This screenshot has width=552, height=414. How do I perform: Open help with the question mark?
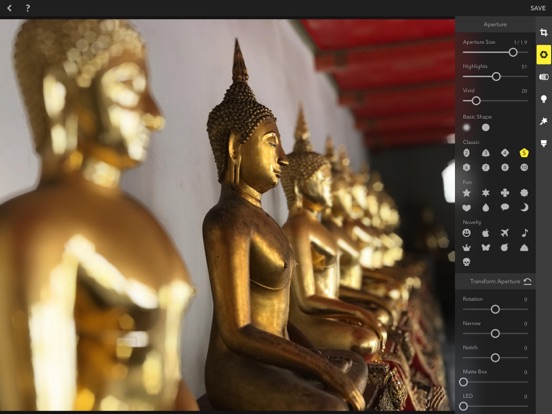coord(28,8)
